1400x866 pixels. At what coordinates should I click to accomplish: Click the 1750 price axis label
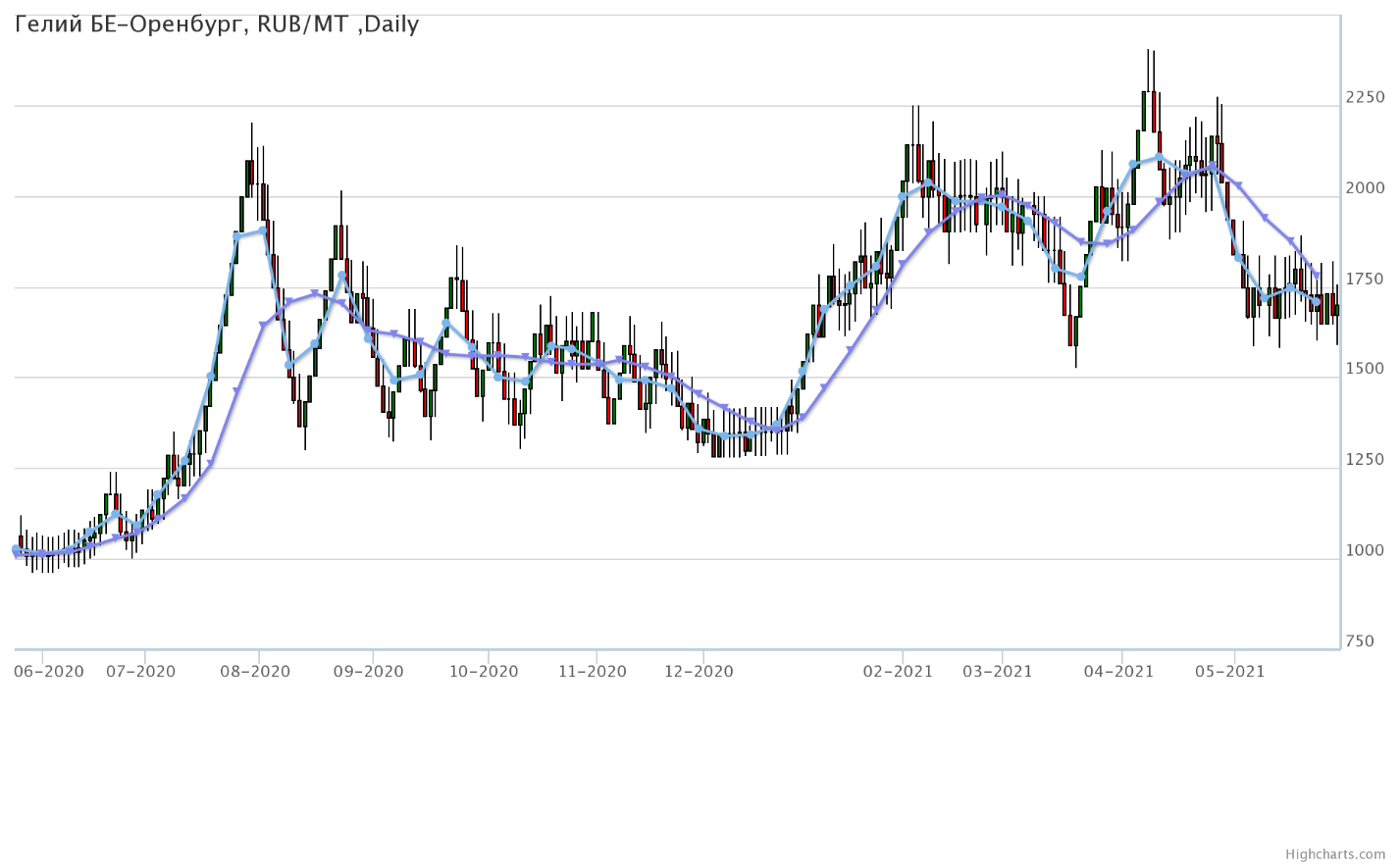1366,280
